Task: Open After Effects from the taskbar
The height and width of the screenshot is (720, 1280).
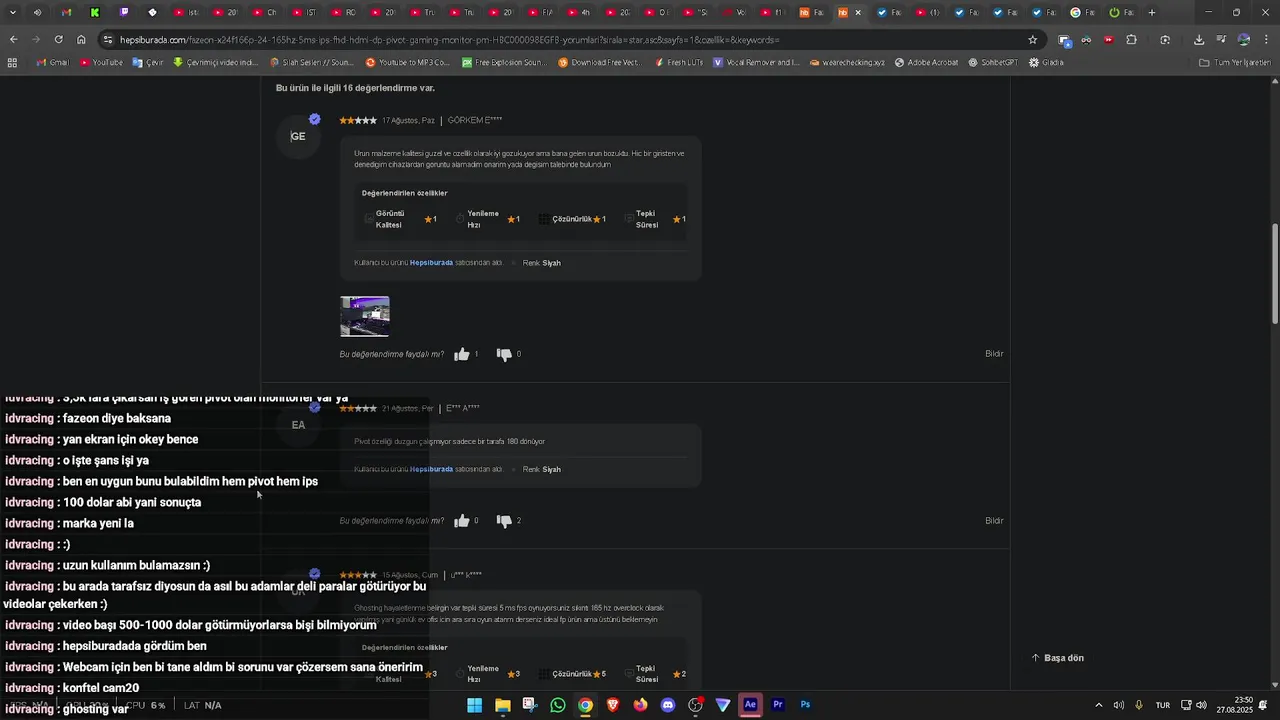Action: [x=750, y=705]
